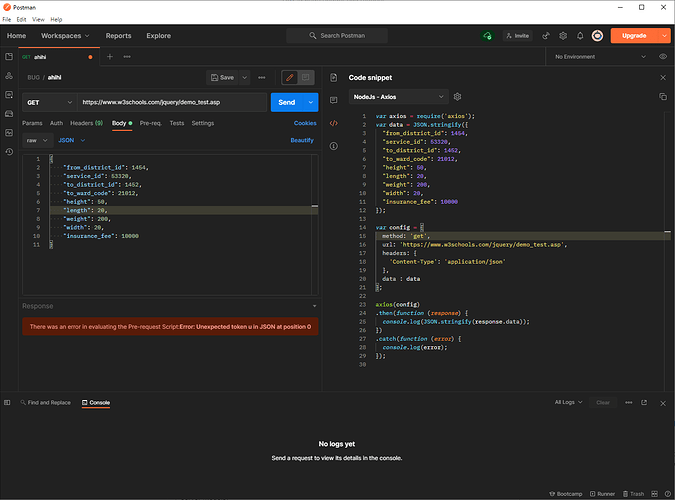This screenshot has height=500, width=675.
Task: Click the request URL input field
Action: tap(172, 102)
